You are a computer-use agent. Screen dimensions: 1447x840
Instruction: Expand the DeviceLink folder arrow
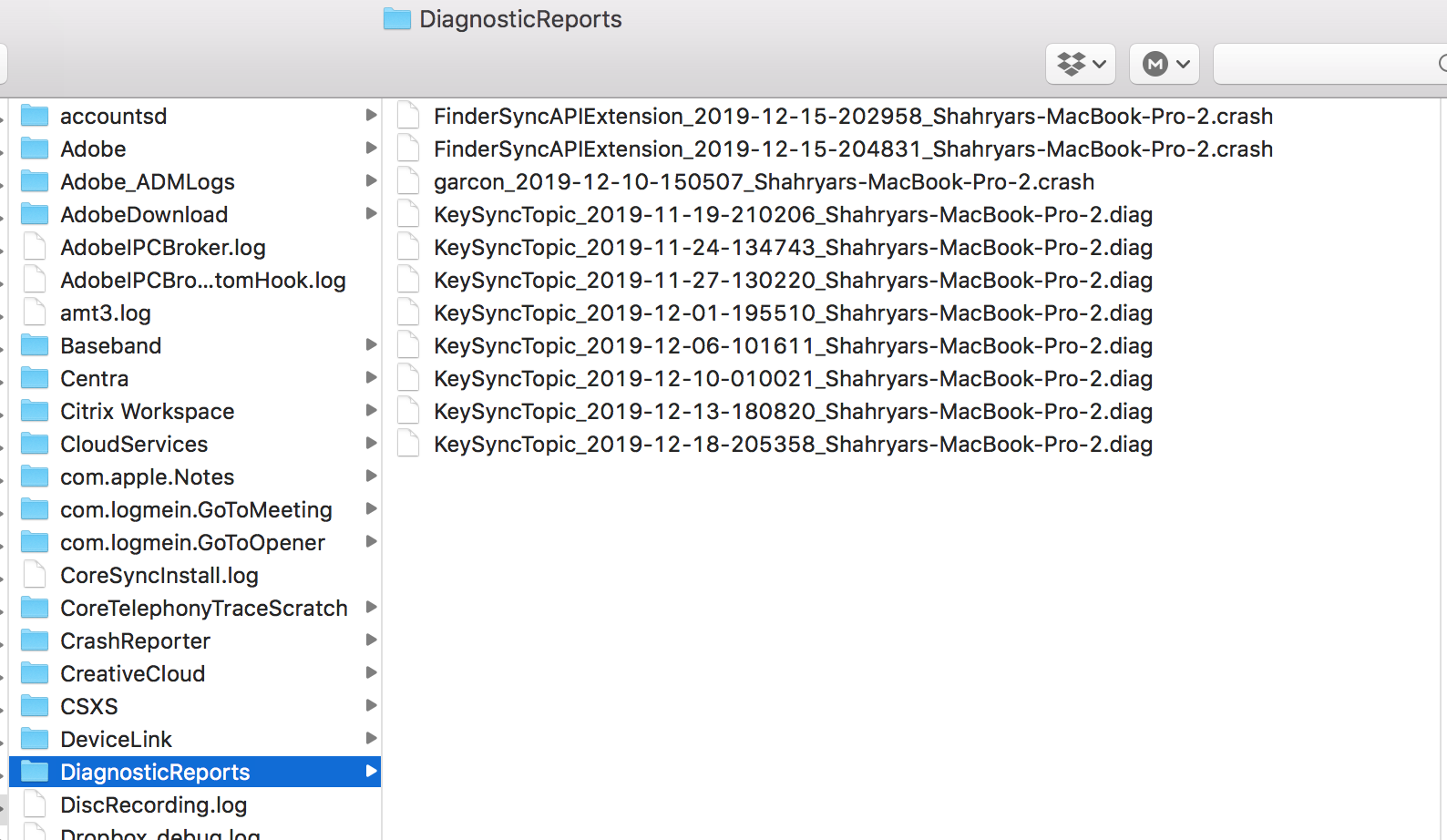(371, 738)
